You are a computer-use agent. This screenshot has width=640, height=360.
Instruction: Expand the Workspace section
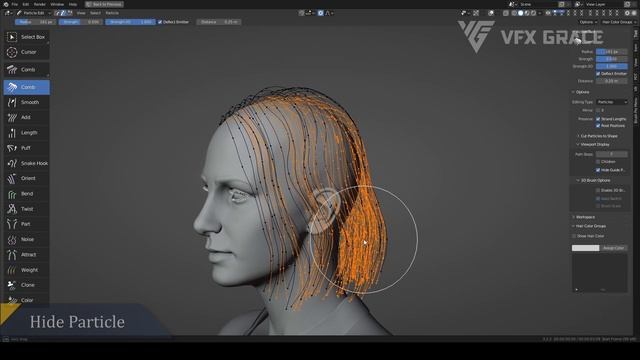click(x=583, y=217)
